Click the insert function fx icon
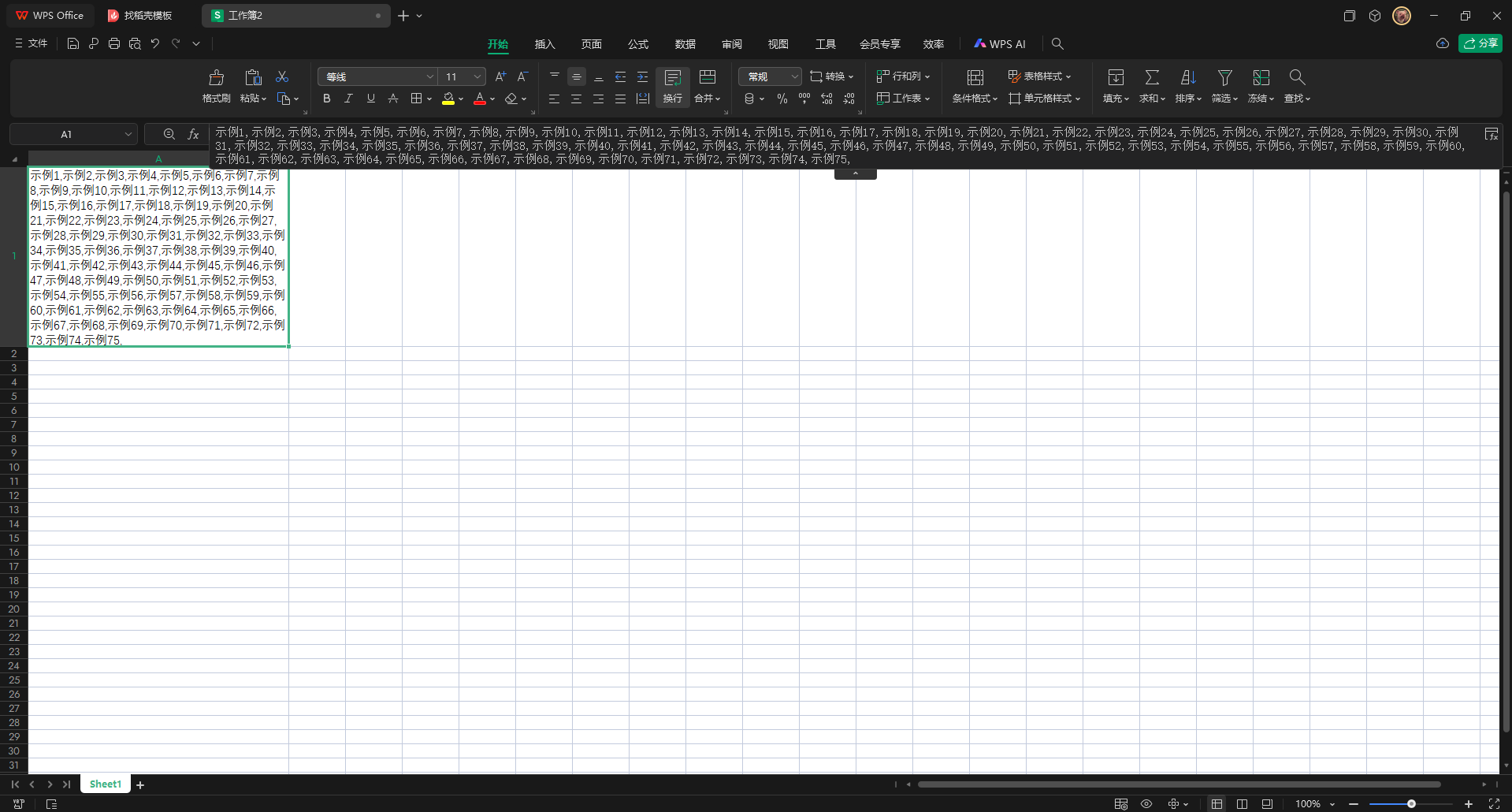1512x812 pixels. pyautogui.click(x=193, y=135)
